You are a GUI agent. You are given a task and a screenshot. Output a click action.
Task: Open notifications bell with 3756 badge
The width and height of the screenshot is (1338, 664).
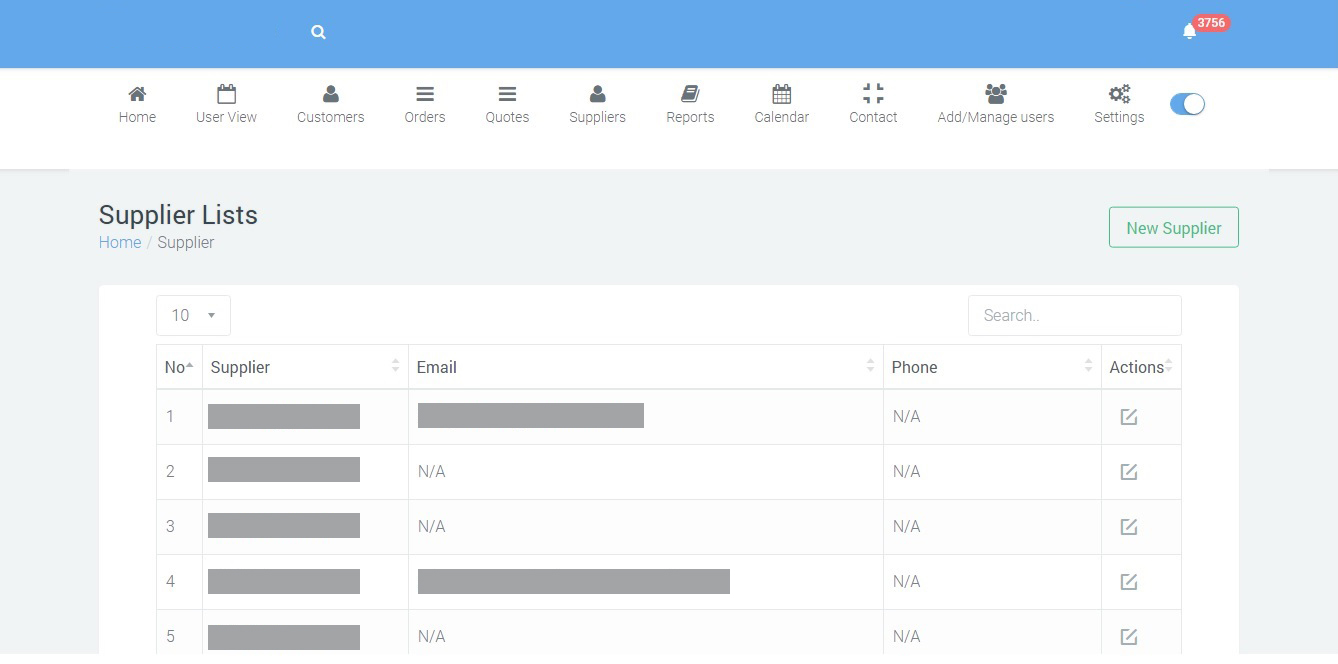click(1189, 31)
